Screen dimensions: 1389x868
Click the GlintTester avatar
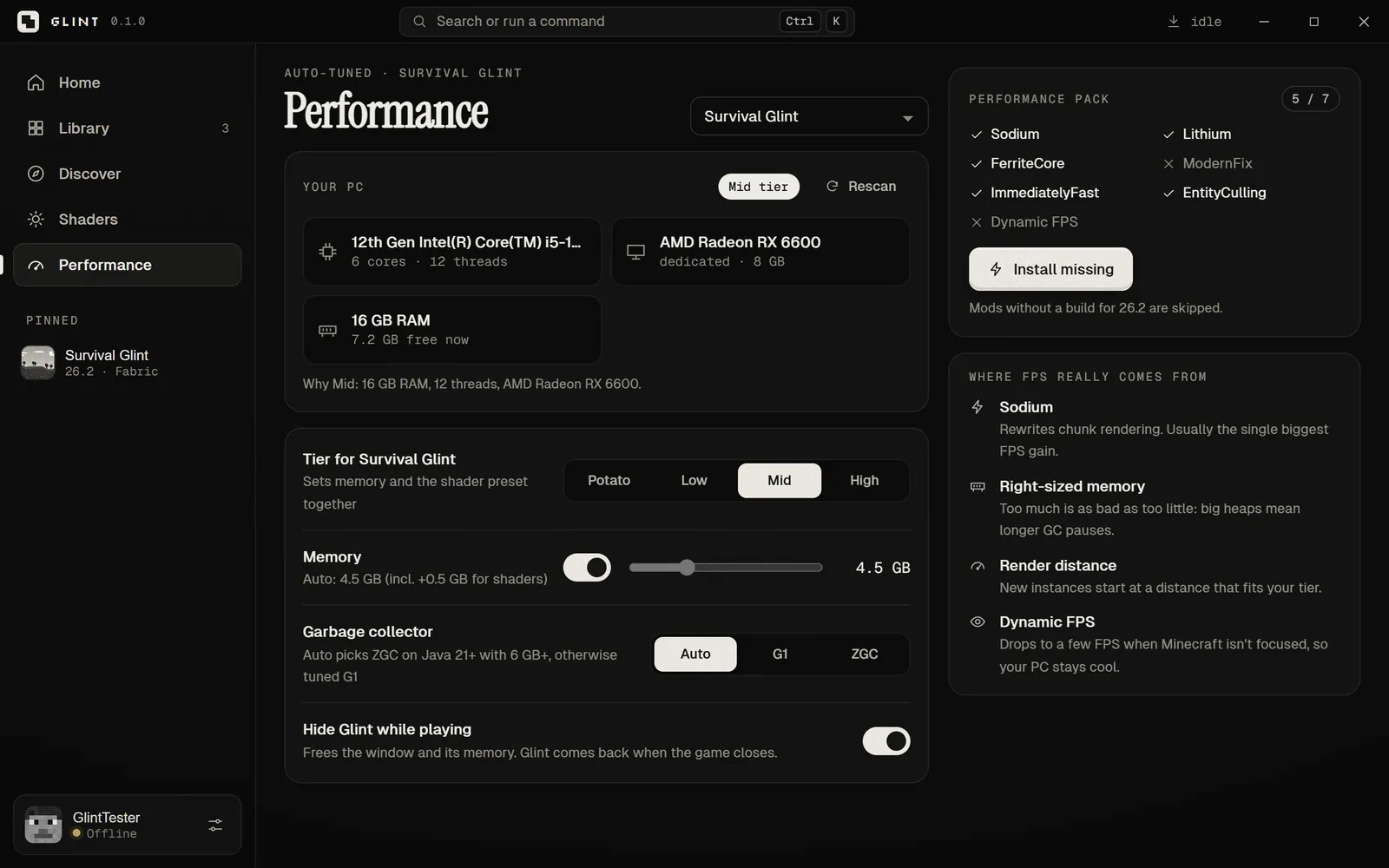coord(43,825)
